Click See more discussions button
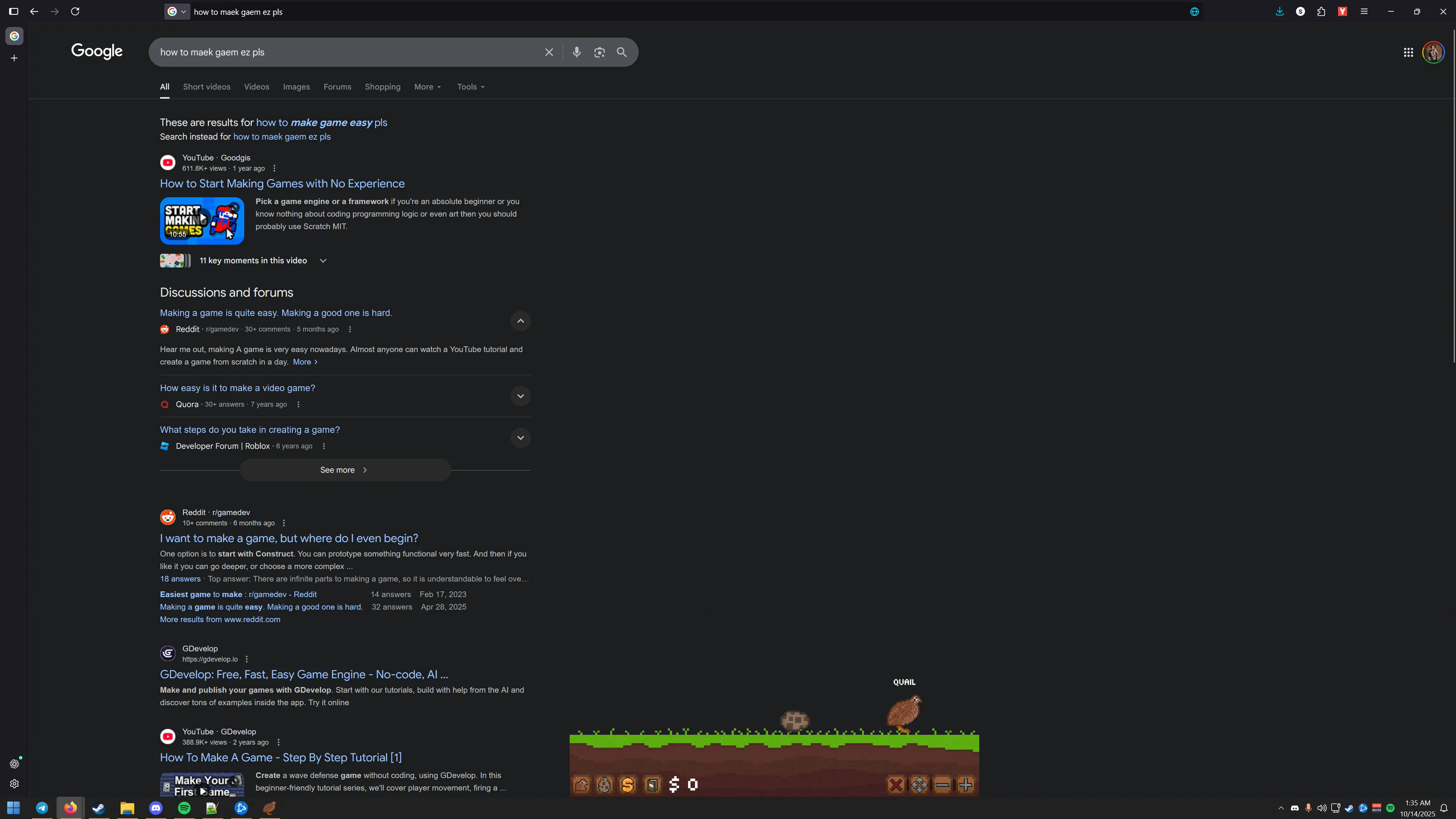Image resolution: width=1456 pixels, height=819 pixels. (x=345, y=470)
